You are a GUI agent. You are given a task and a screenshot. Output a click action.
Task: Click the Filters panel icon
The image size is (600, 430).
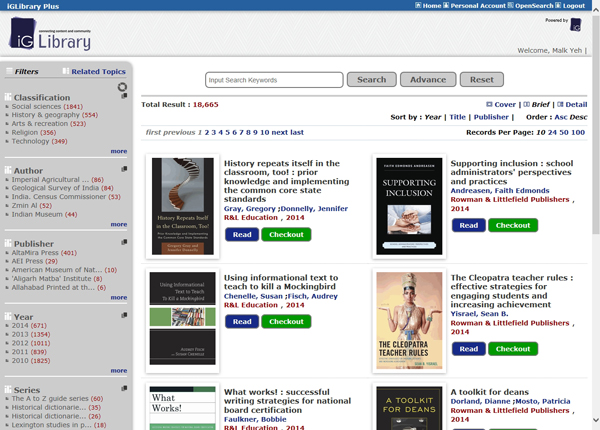[x=9, y=71]
